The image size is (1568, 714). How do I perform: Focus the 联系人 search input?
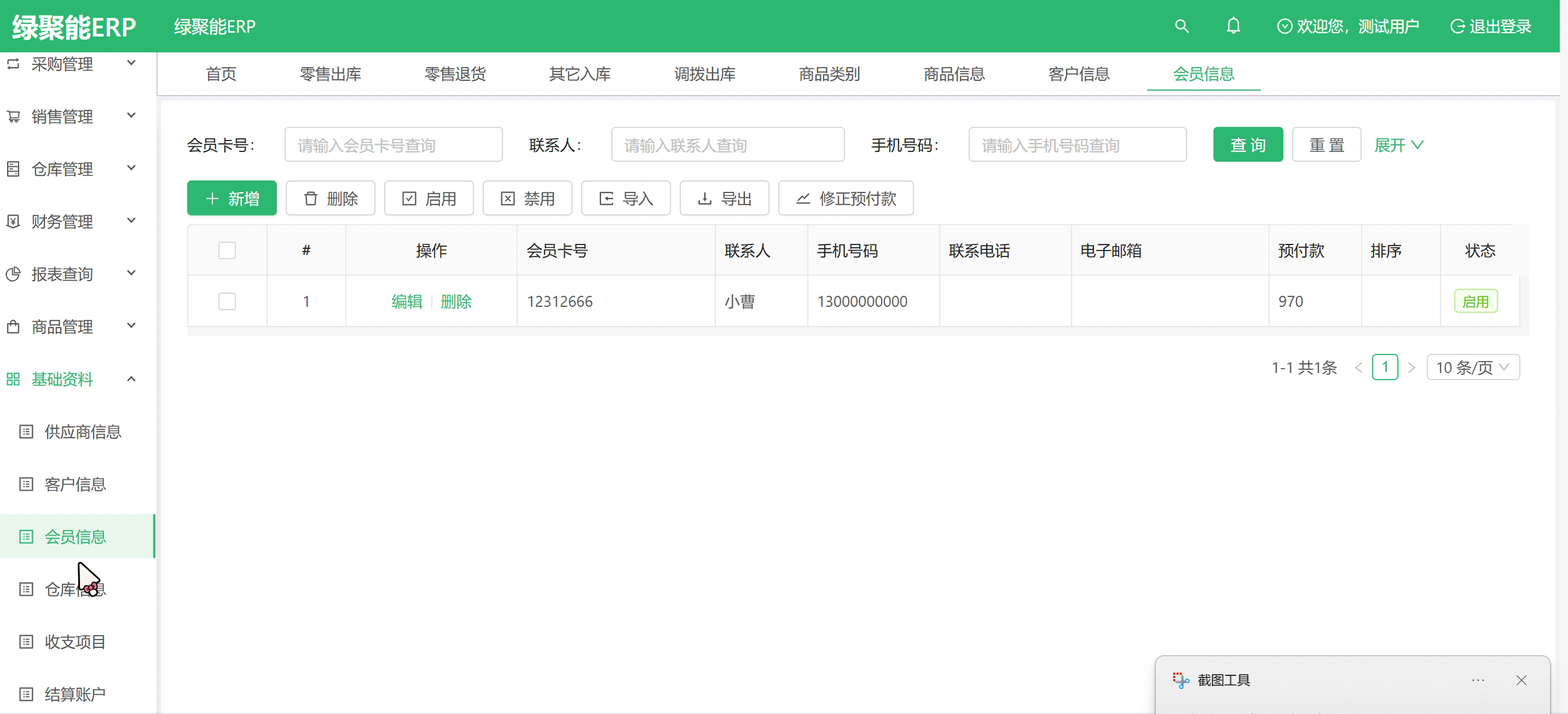(728, 144)
